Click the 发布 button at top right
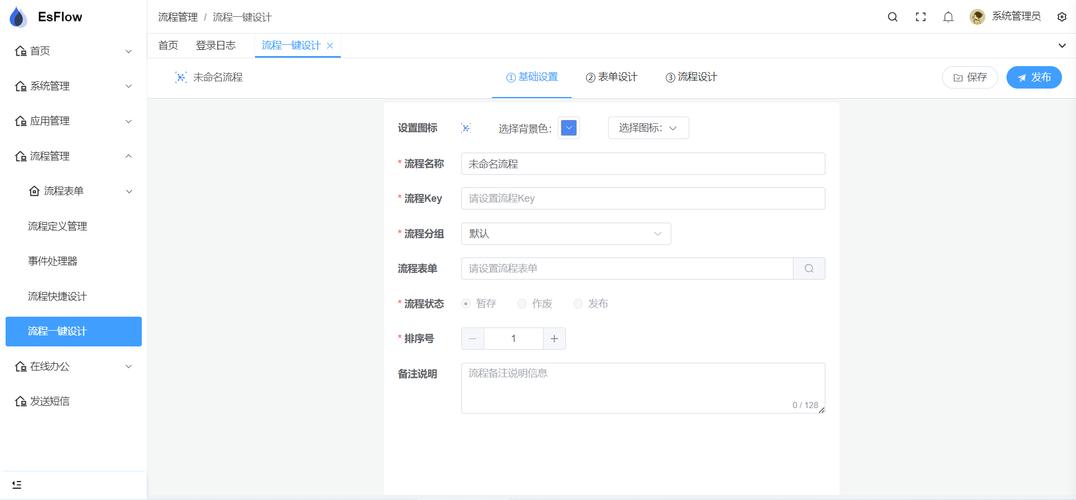This screenshot has height=500, width=1076. point(1034,78)
